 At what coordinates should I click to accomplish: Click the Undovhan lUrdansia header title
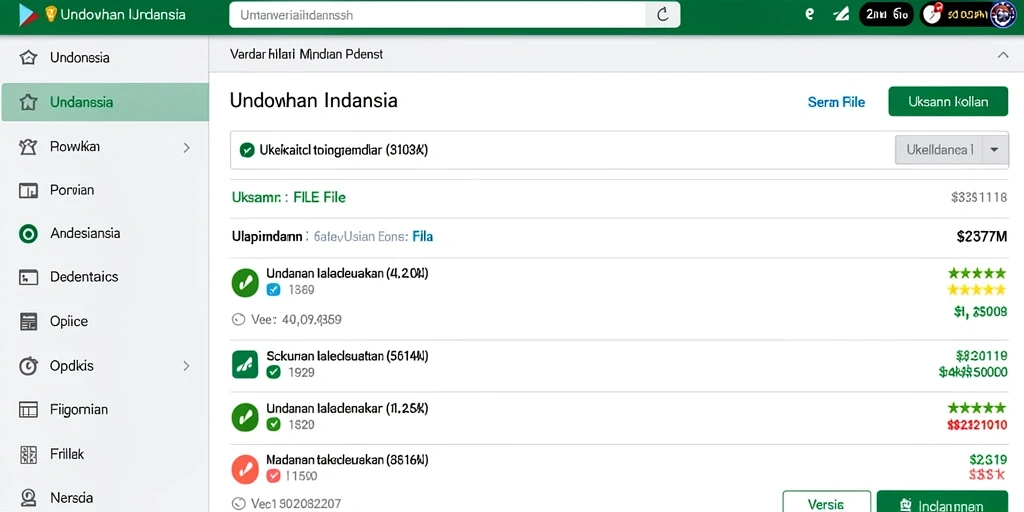[123, 14]
